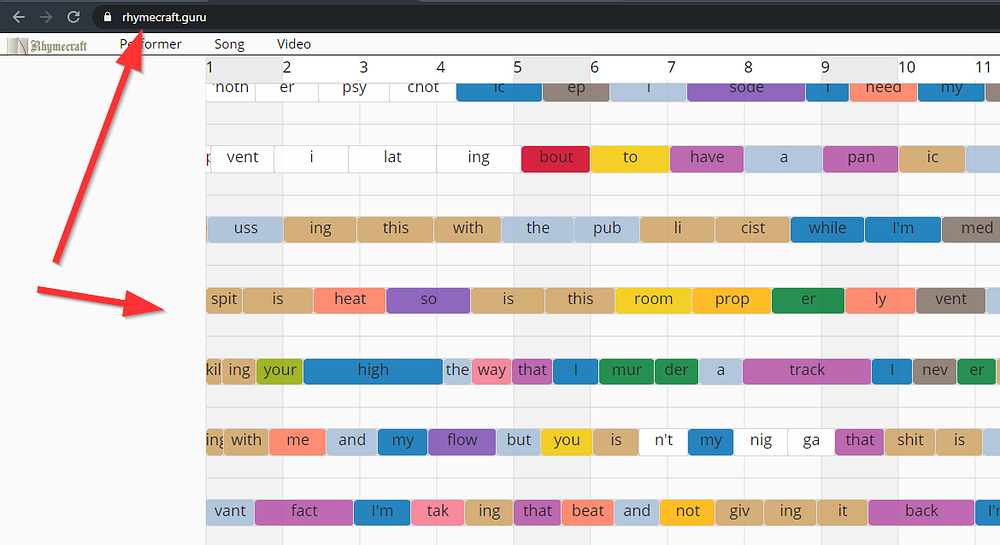1000x545 pixels.
Task: Select the white "n't" syllable
Action: pos(663,441)
